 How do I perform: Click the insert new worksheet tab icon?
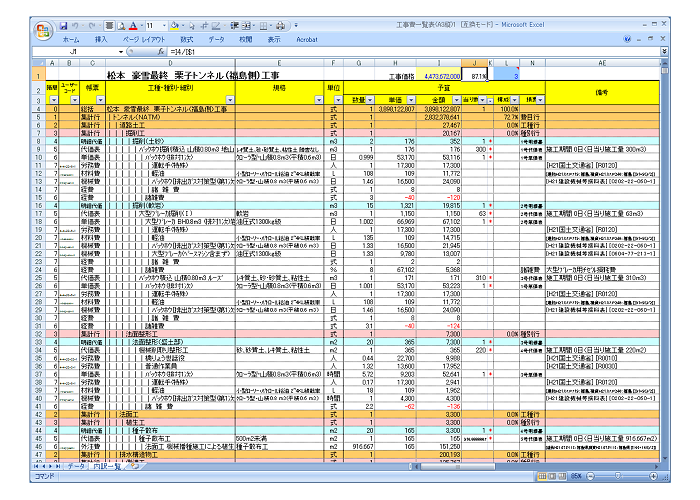click(135, 466)
